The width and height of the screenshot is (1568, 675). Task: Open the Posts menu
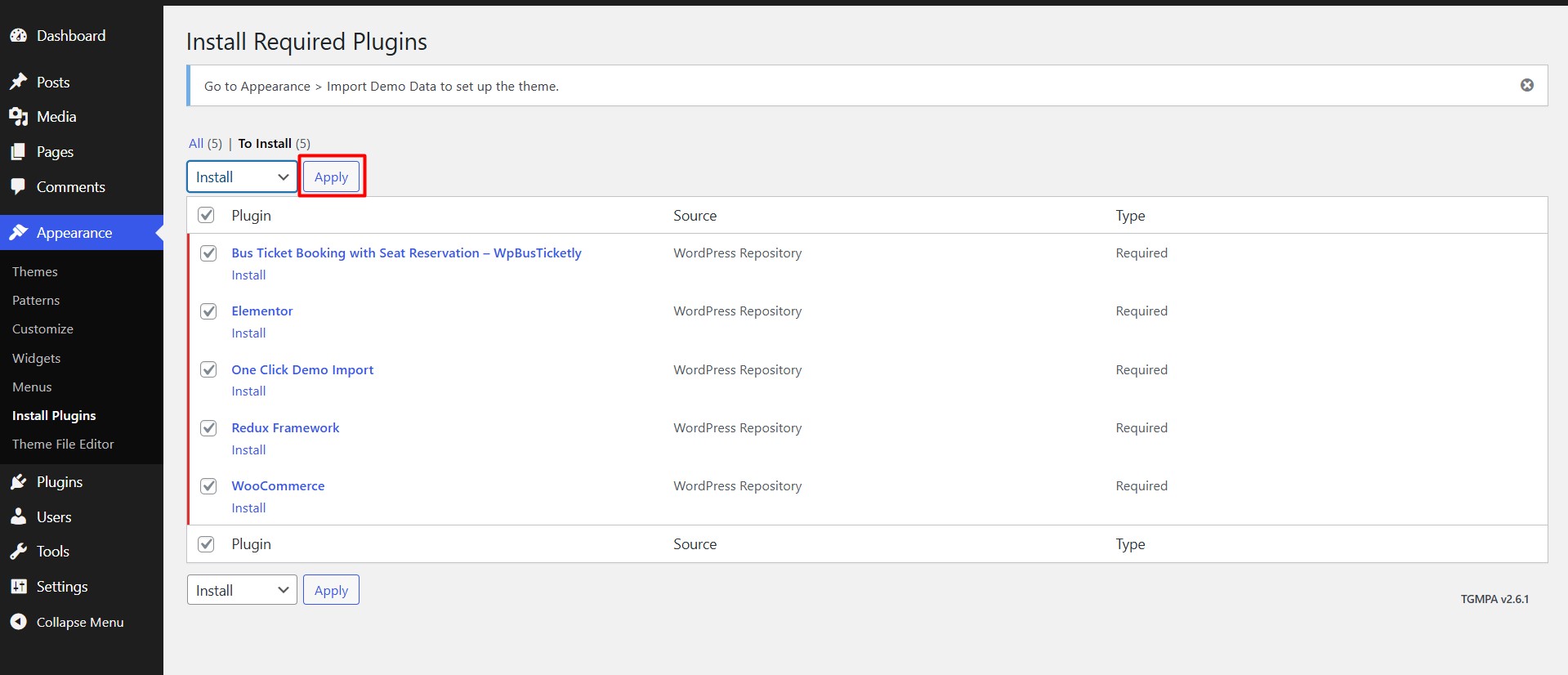click(53, 83)
